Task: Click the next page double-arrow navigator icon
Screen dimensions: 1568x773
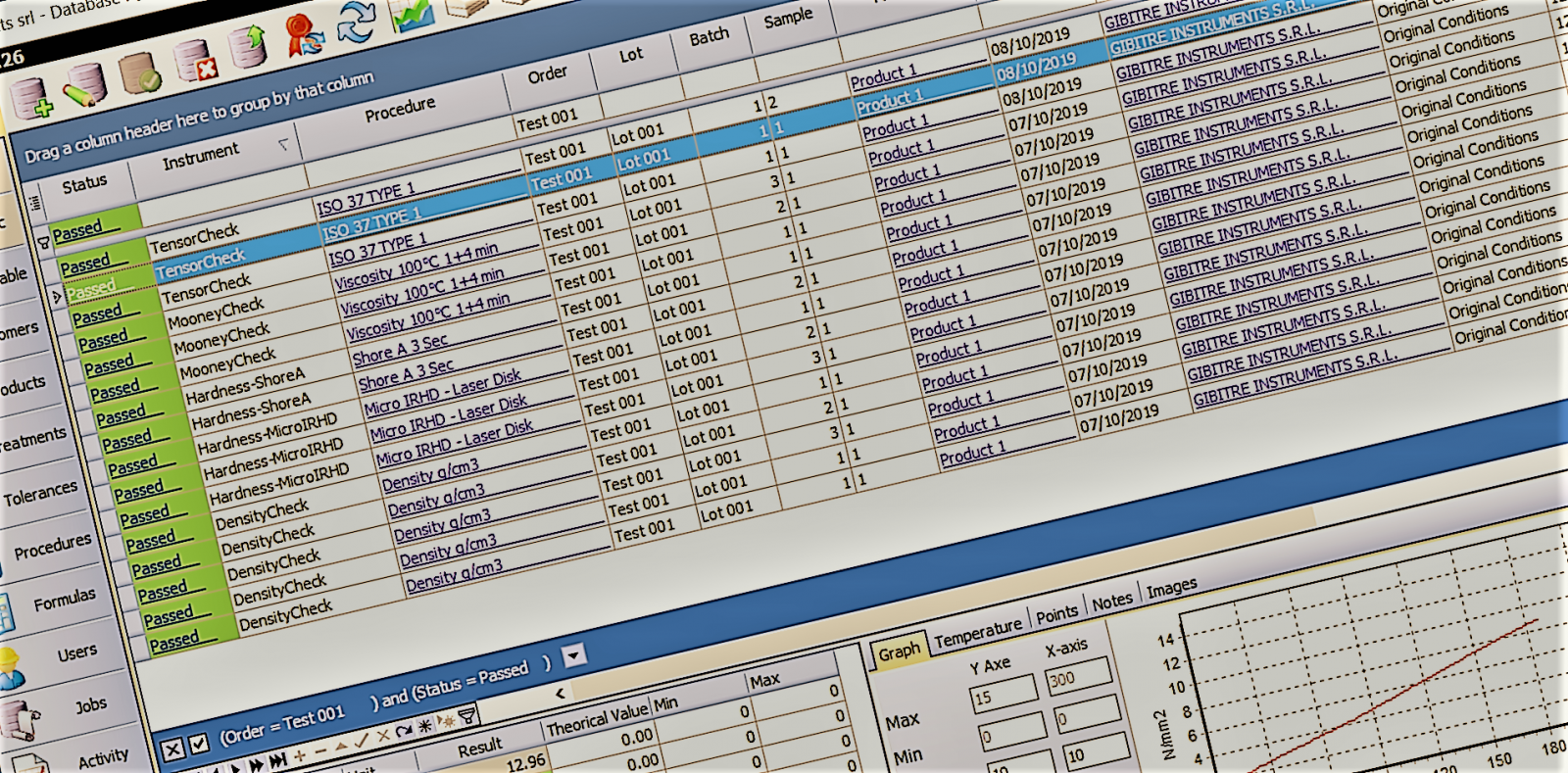Action: pos(257,764)
